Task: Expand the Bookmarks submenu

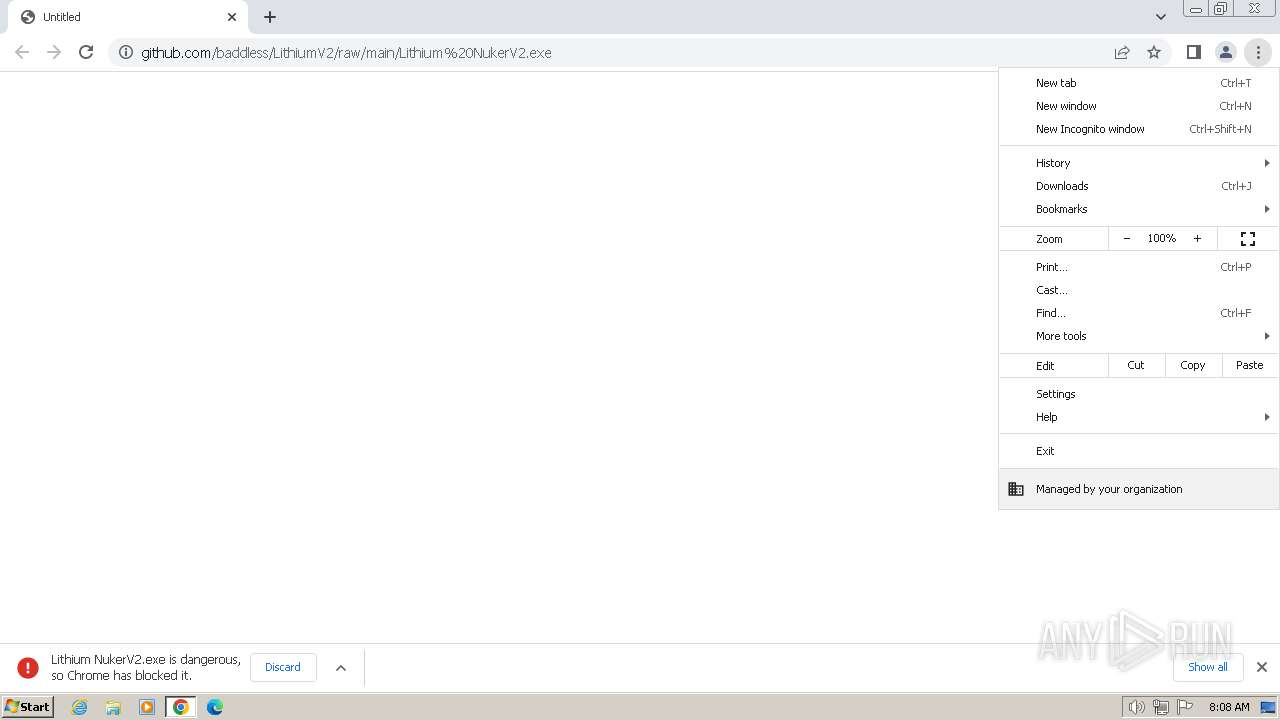Action: click(1139, 209)
